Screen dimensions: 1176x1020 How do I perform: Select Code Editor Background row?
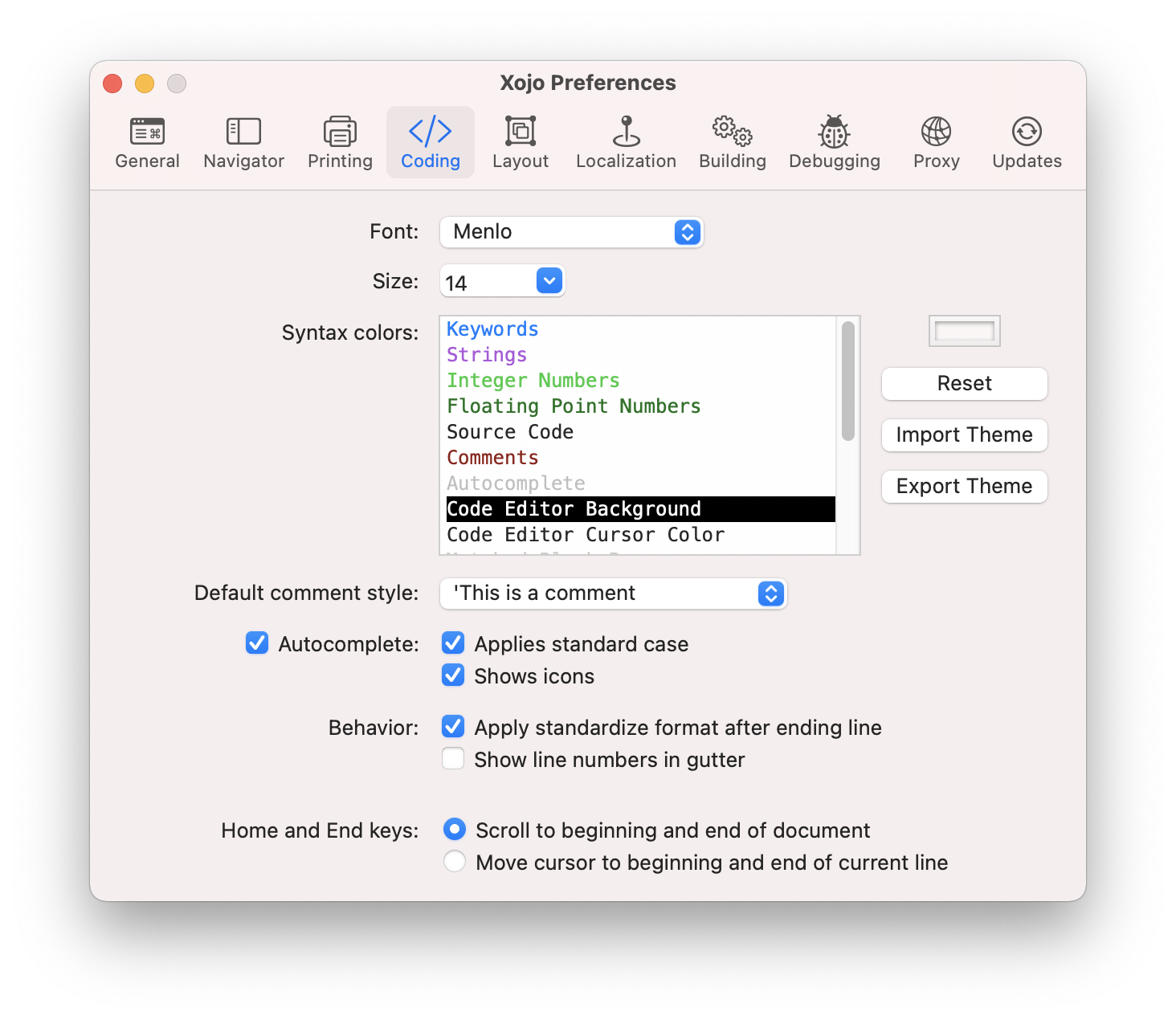point(641,509)
